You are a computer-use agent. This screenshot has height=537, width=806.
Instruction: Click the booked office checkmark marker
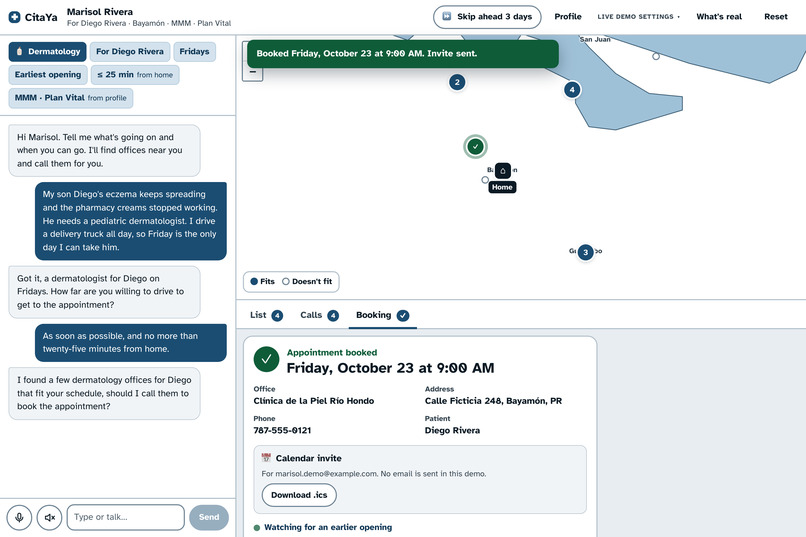475,146
